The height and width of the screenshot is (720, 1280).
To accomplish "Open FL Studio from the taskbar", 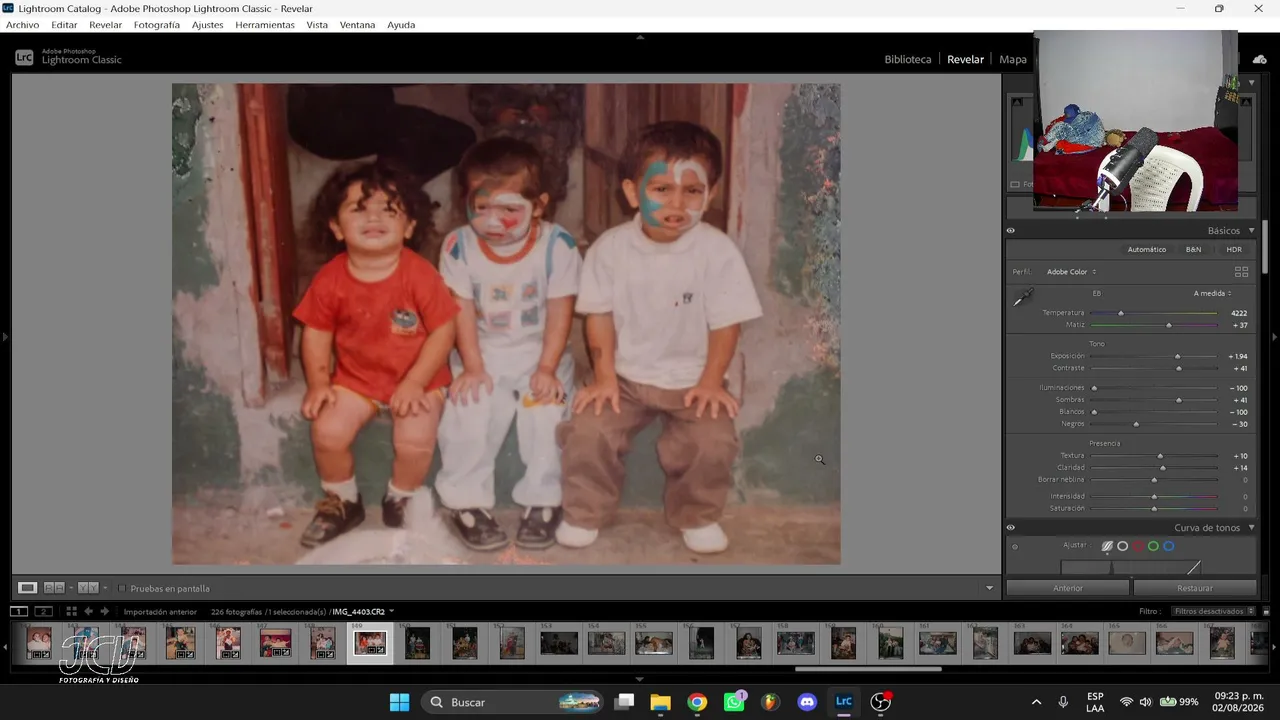I will (x=770, y=702).
